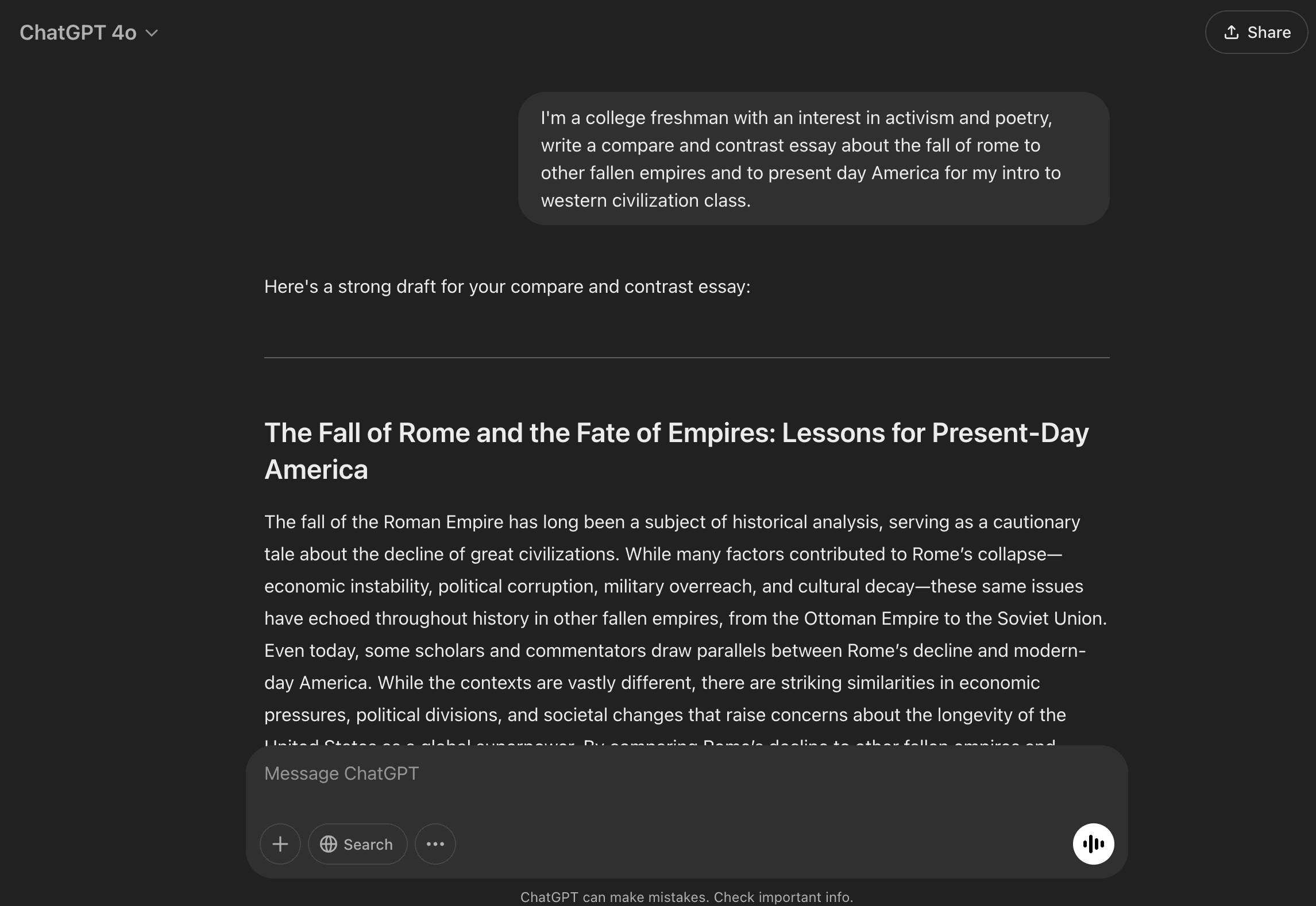This screenshot has width=1316, height=906.
Task: Start voice mode with the waveform icon
Action: click(x=1093, y=844)
